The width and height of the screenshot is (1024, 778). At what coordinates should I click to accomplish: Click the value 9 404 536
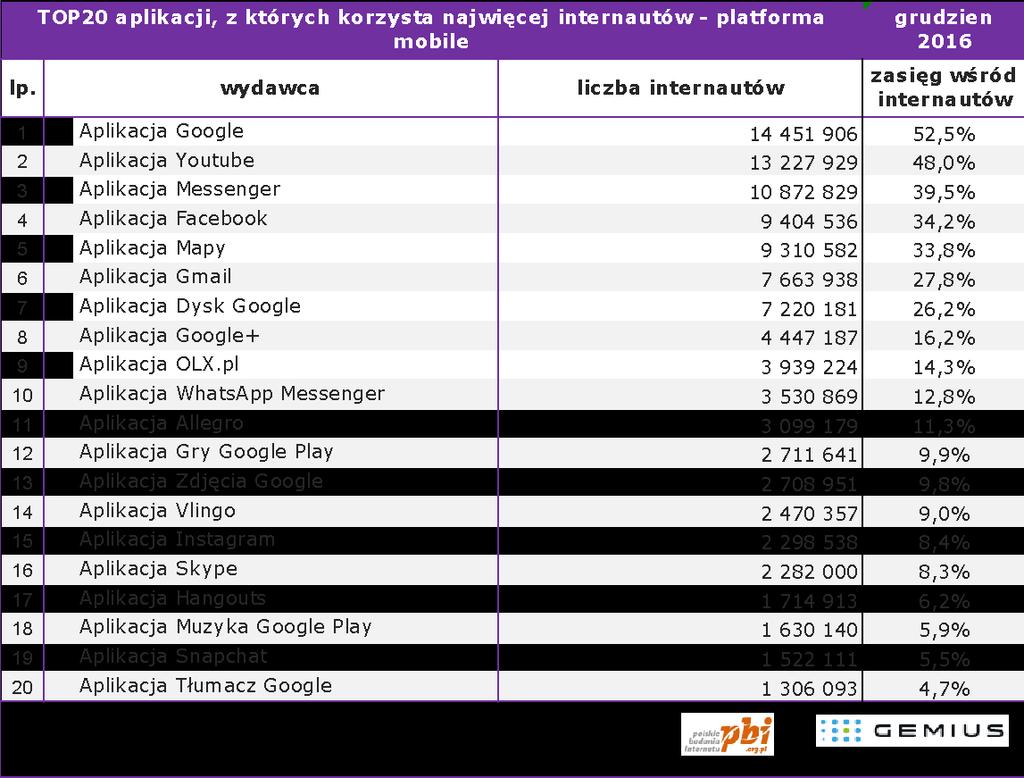pyautogui.click(x=808, y=221)
